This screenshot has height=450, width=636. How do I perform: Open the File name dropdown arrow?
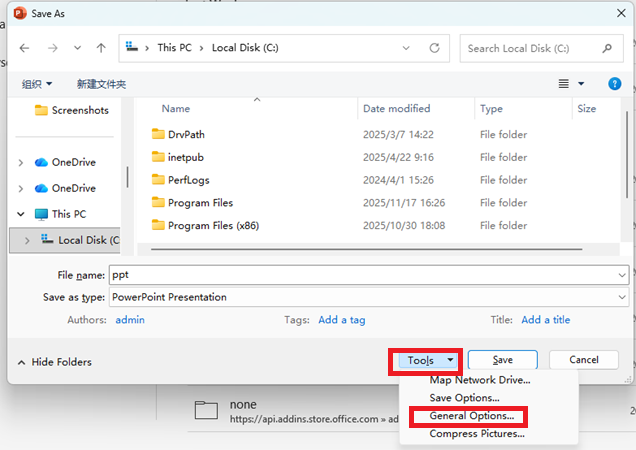622,275
